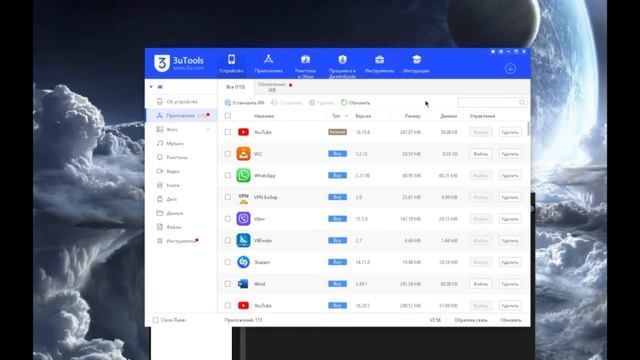Viewport: 640px width, 360px height.
Task: Click the app list vertical scrollbar
Action: (529, 129)
